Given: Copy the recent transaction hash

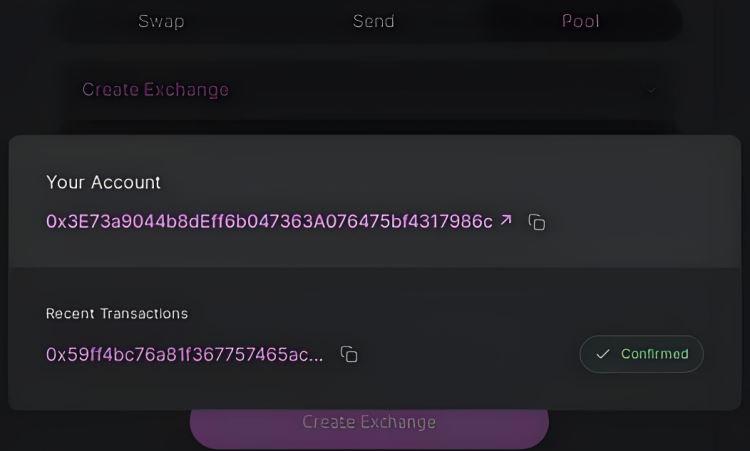Looking at the screenshot, I should pyautogui.click(x=349, y=354).
